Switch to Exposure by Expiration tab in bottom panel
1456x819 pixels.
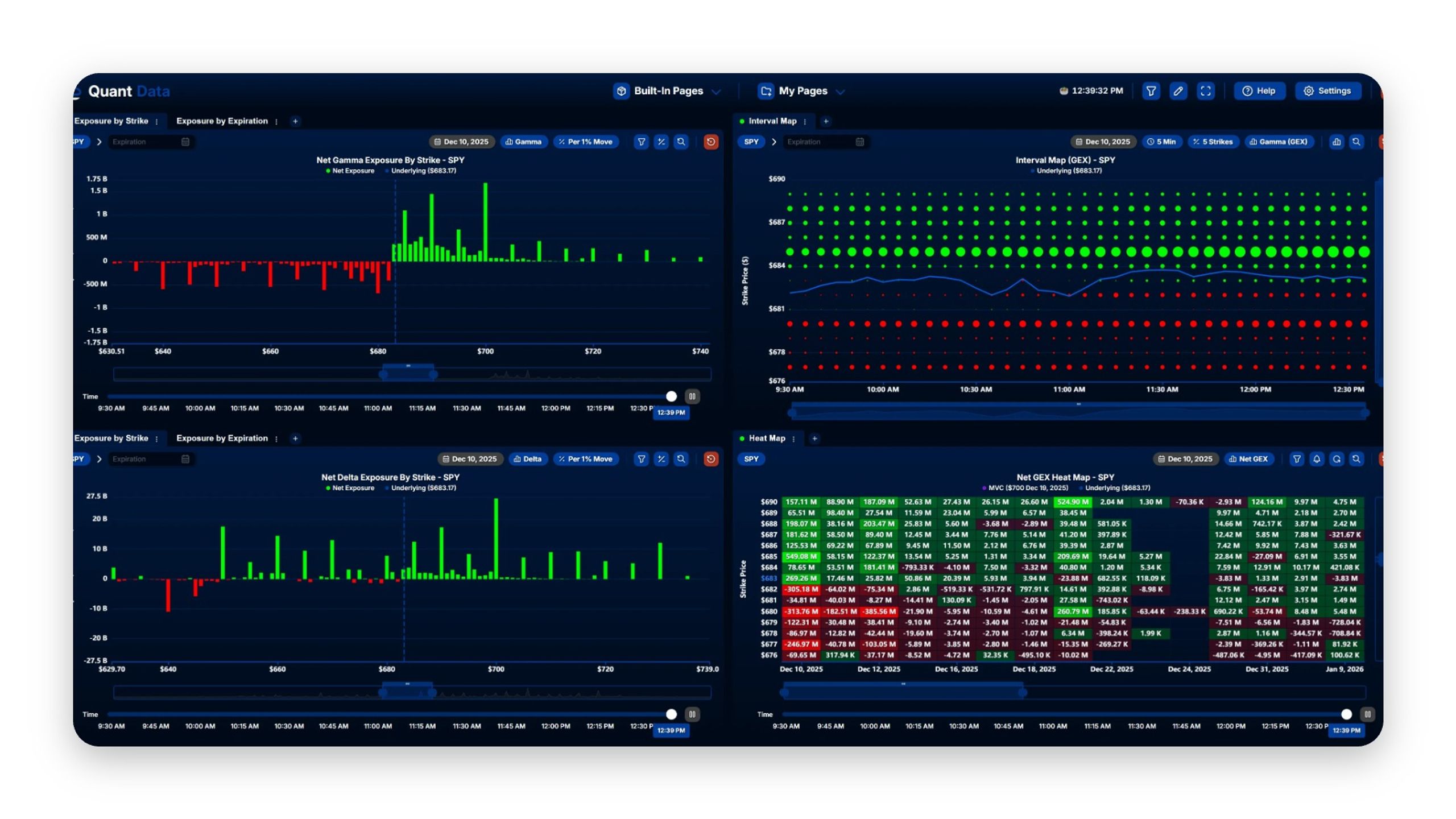pos(222,439)
